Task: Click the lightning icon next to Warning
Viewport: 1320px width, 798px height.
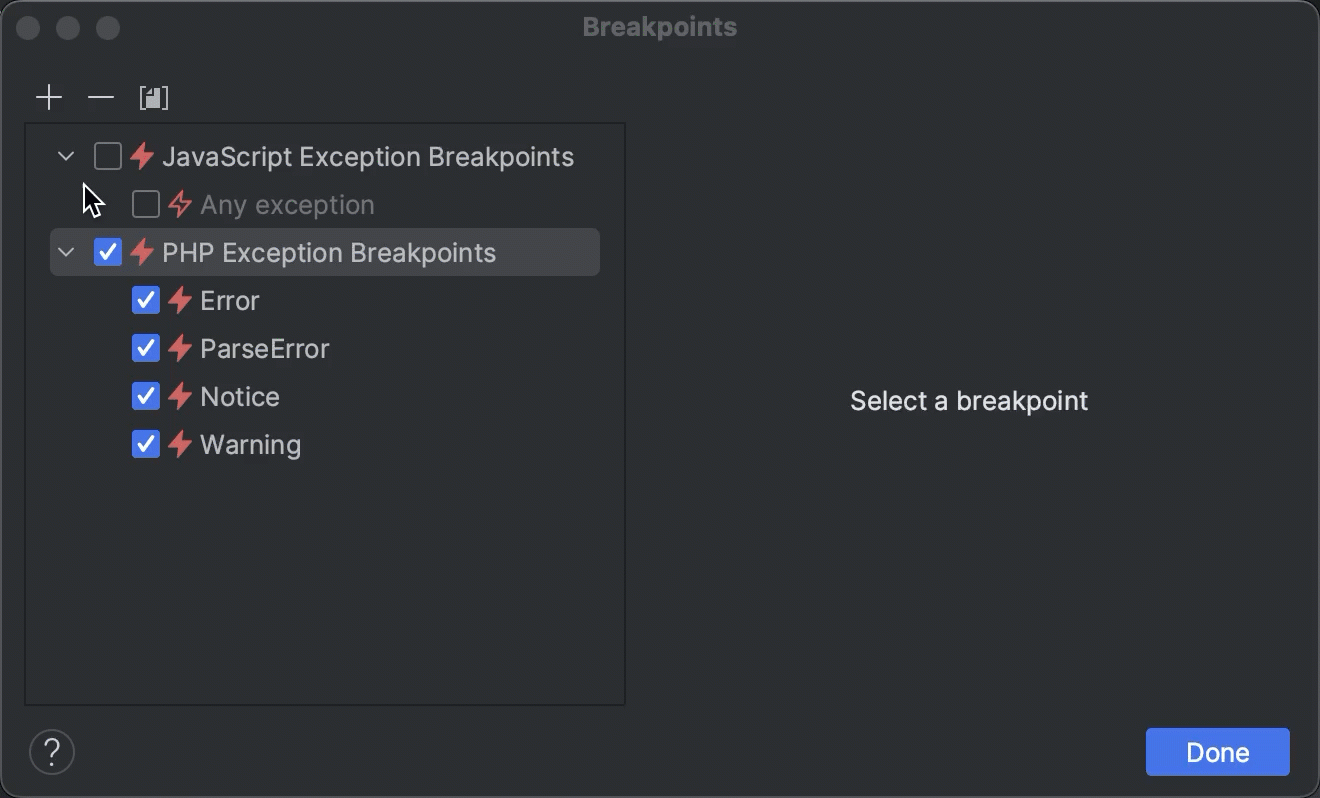Action: point(178,444)
